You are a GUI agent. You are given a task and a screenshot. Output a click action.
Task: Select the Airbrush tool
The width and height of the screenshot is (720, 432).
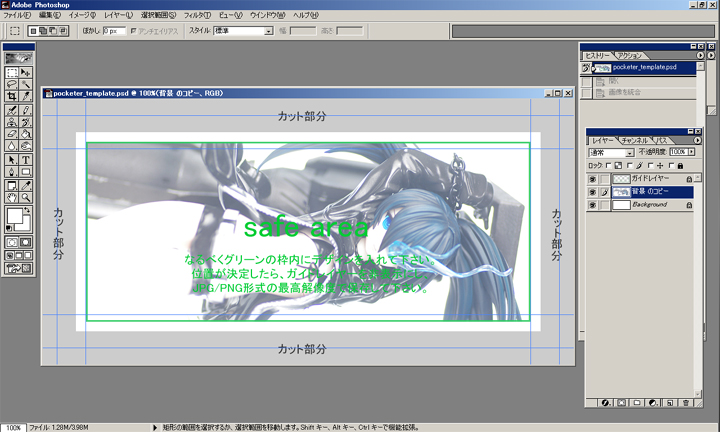[11, 110]
